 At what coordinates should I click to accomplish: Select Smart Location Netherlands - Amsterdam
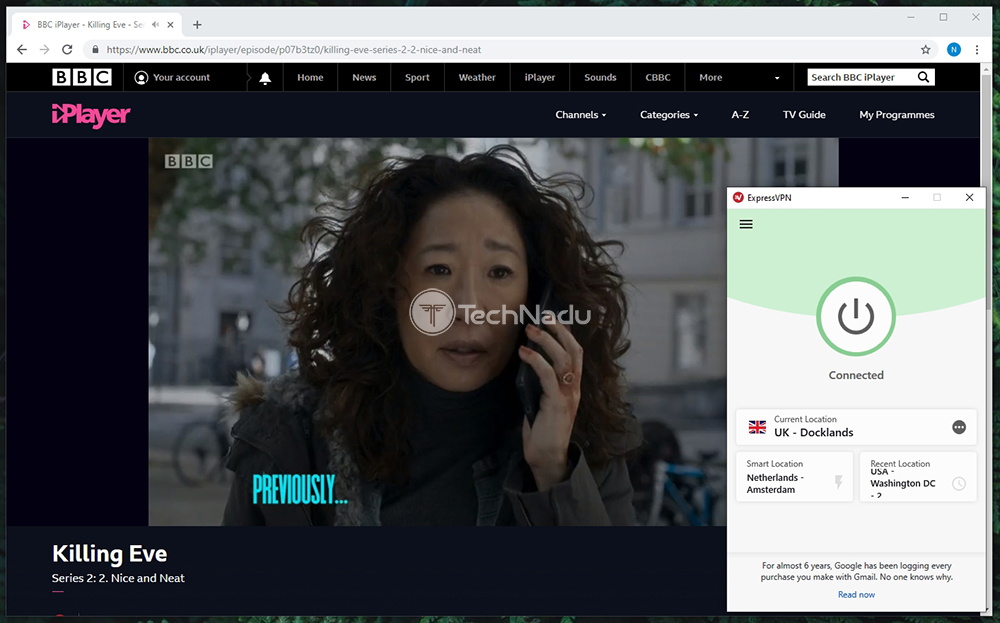tap(794, 477)
